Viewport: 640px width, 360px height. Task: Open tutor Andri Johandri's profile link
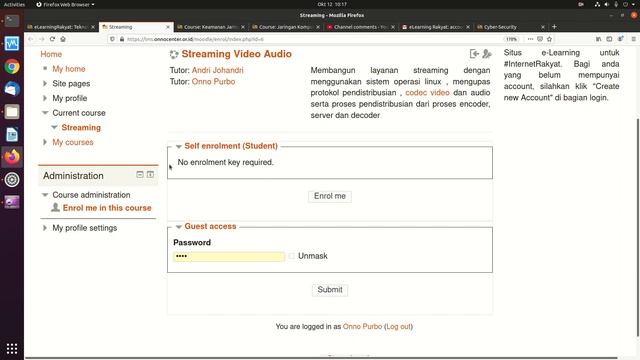point(218,70)
